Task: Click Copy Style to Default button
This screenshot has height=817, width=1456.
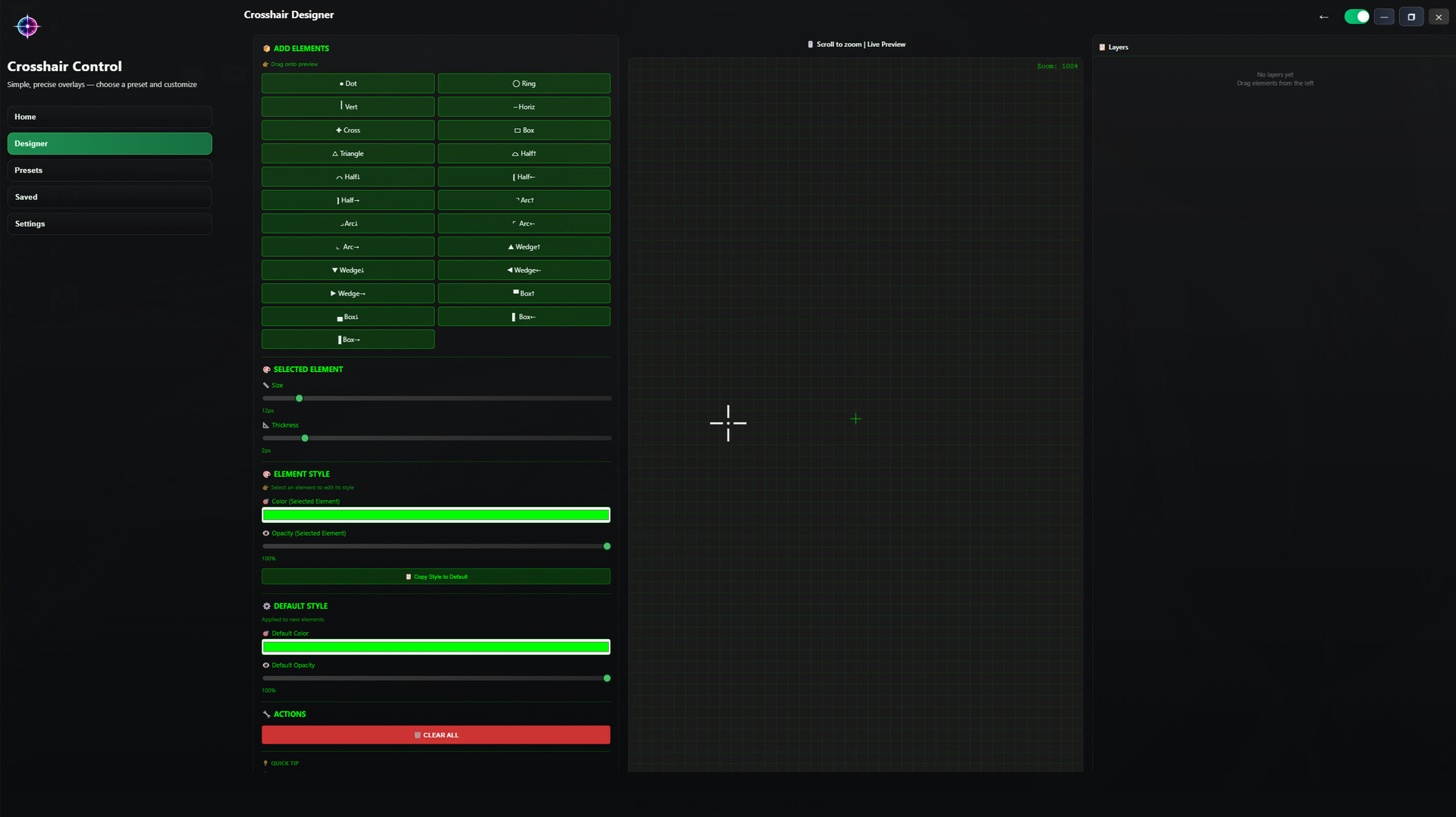Action: tap(435, 577)
